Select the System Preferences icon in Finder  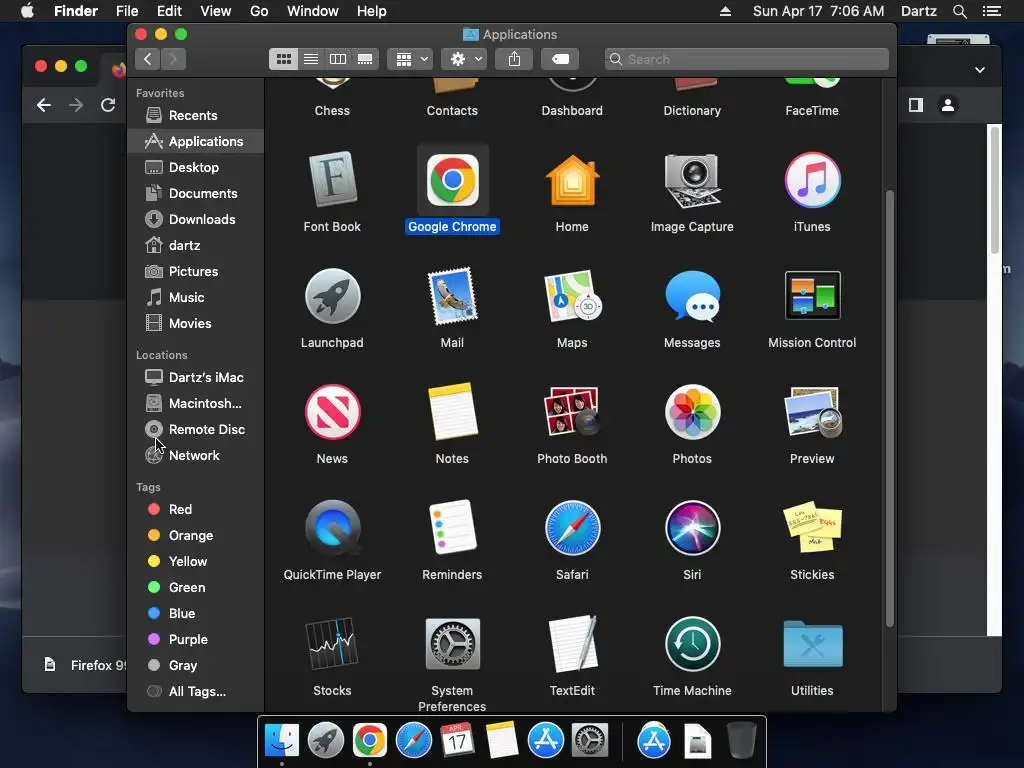452,644
